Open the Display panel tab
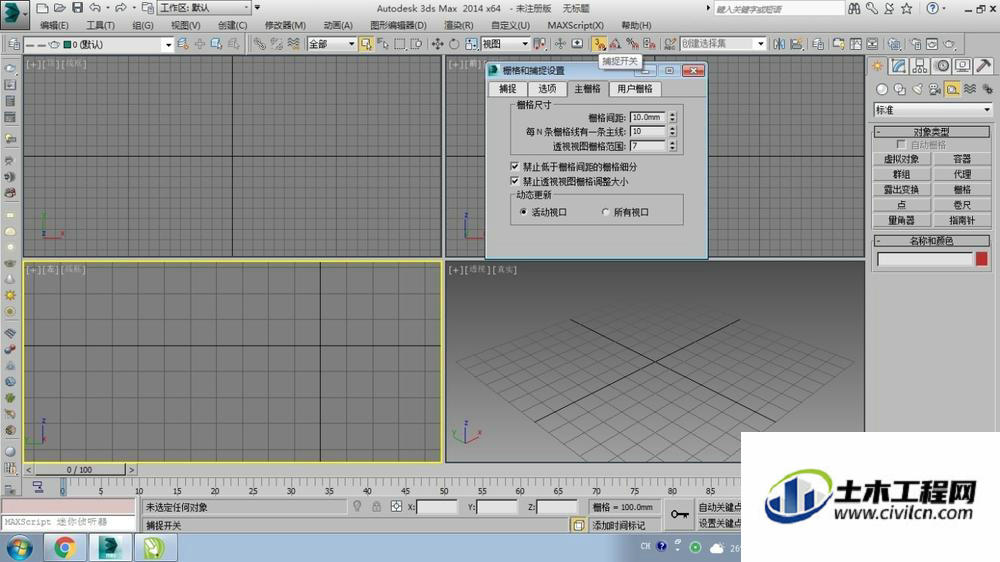The image size is (1000, 562). [x=963, y=66]
